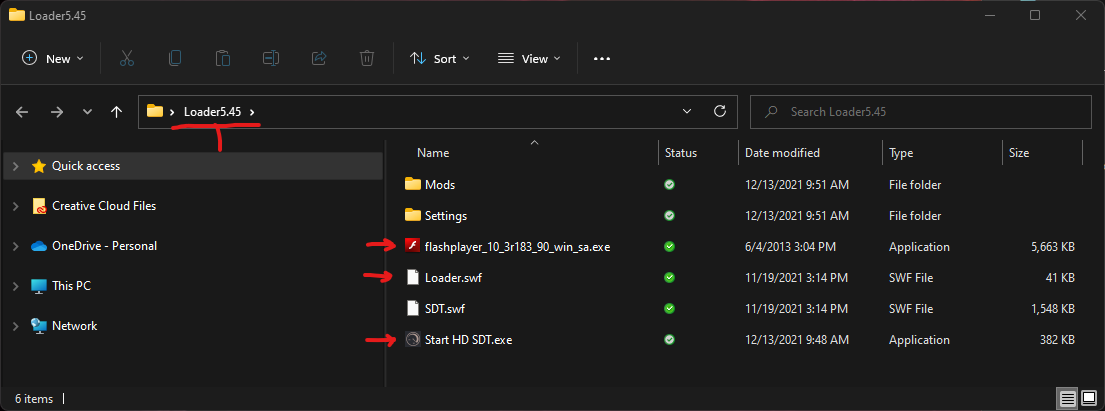
Task: Open the See more ellipsis menu
Action: 601,59
